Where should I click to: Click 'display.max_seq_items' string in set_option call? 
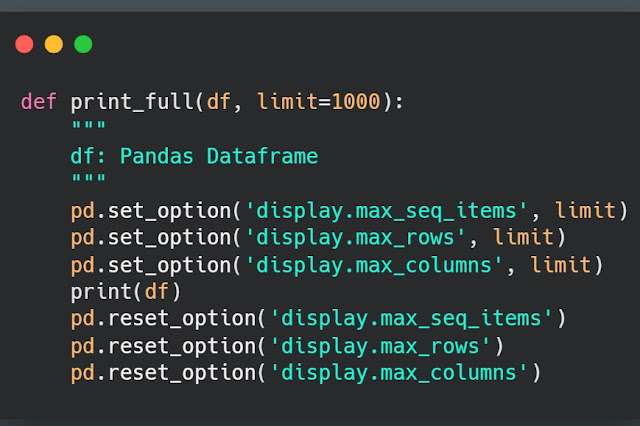(x=386, y=211)
